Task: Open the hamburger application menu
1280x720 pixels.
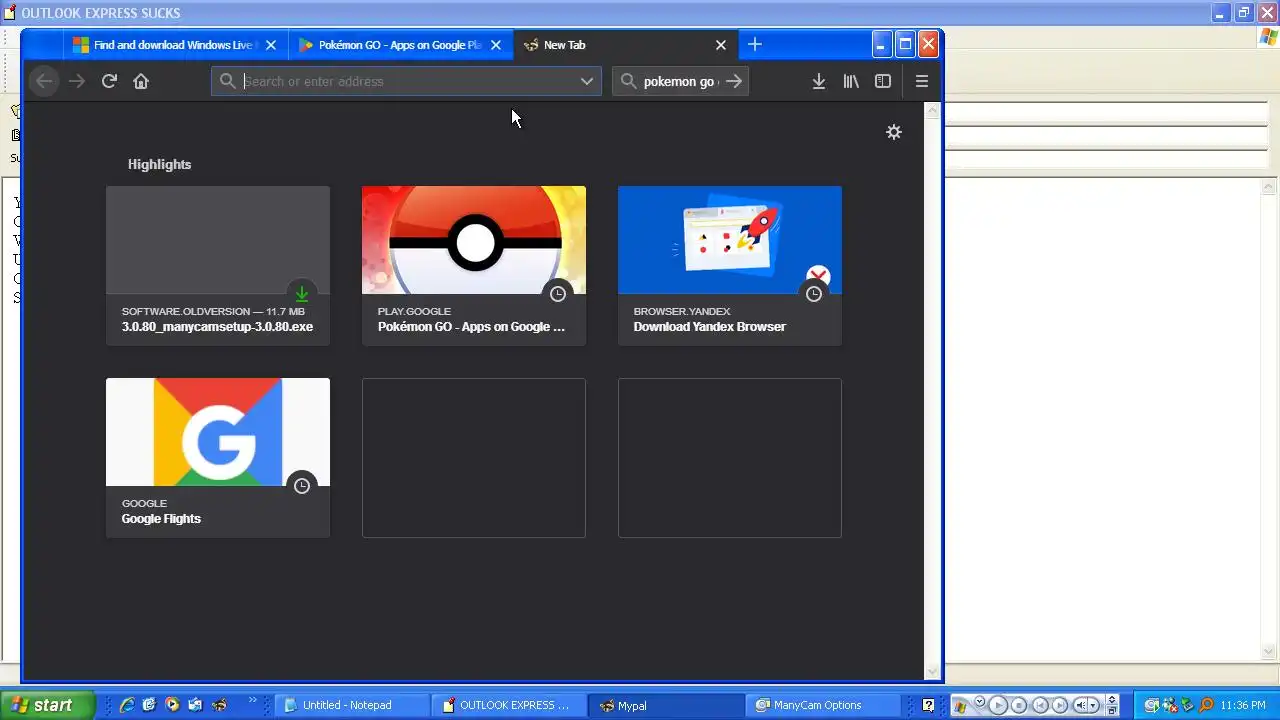Action: tap(922, 81)
